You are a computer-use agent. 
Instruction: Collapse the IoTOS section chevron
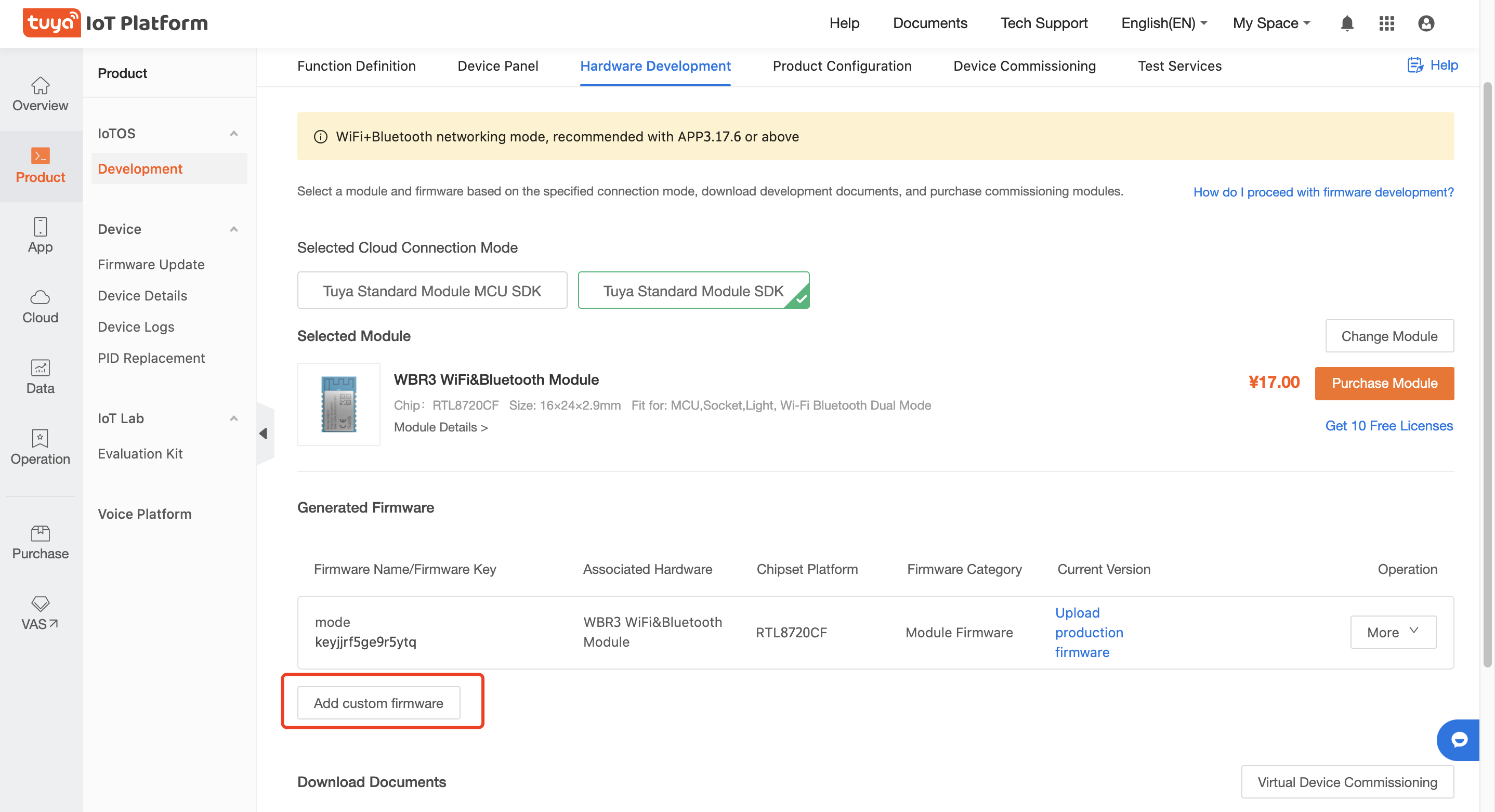pos(234,134)
